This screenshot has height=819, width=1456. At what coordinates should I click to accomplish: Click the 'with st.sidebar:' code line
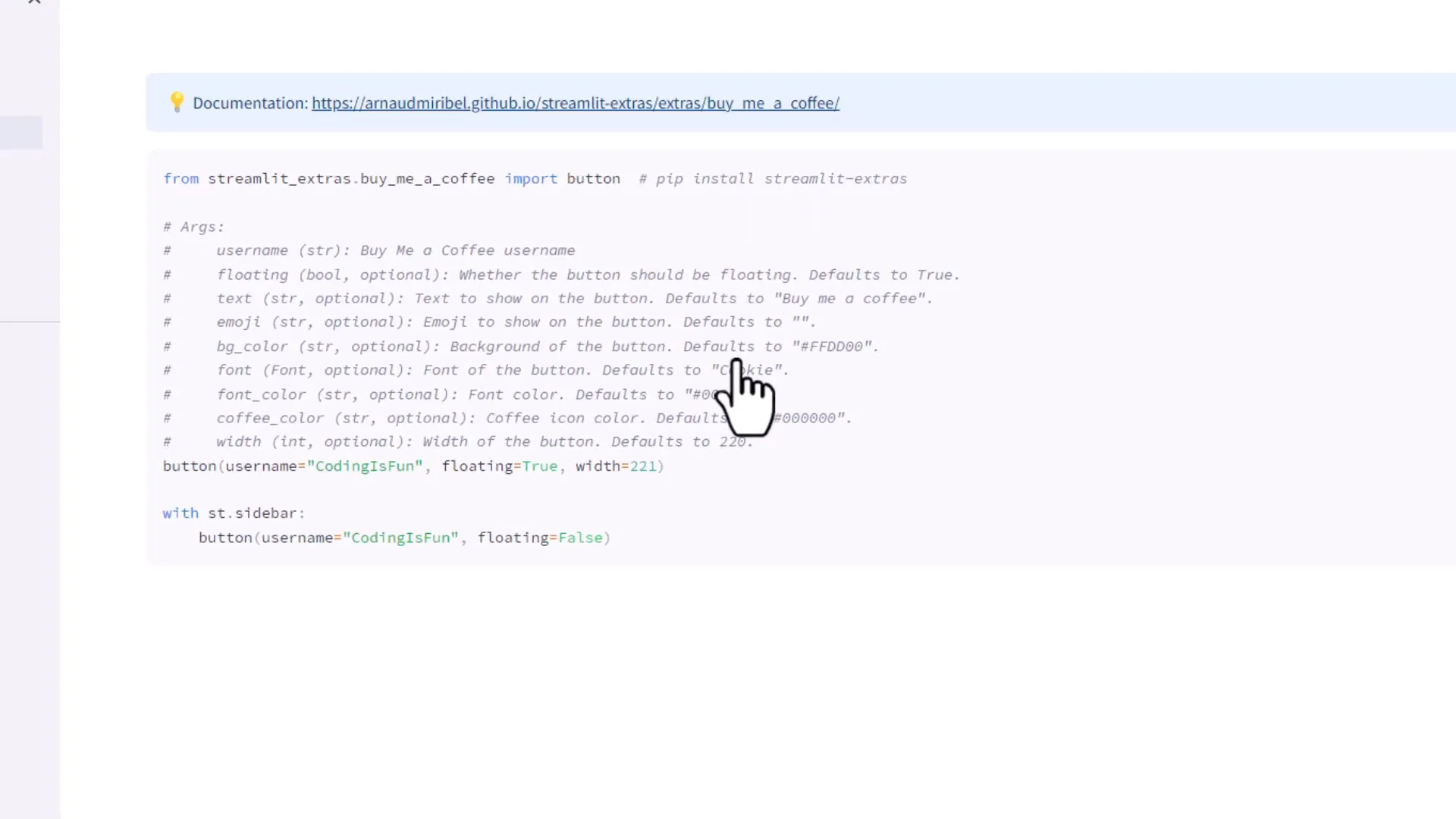pyautogui.click(x=234, y=513)
